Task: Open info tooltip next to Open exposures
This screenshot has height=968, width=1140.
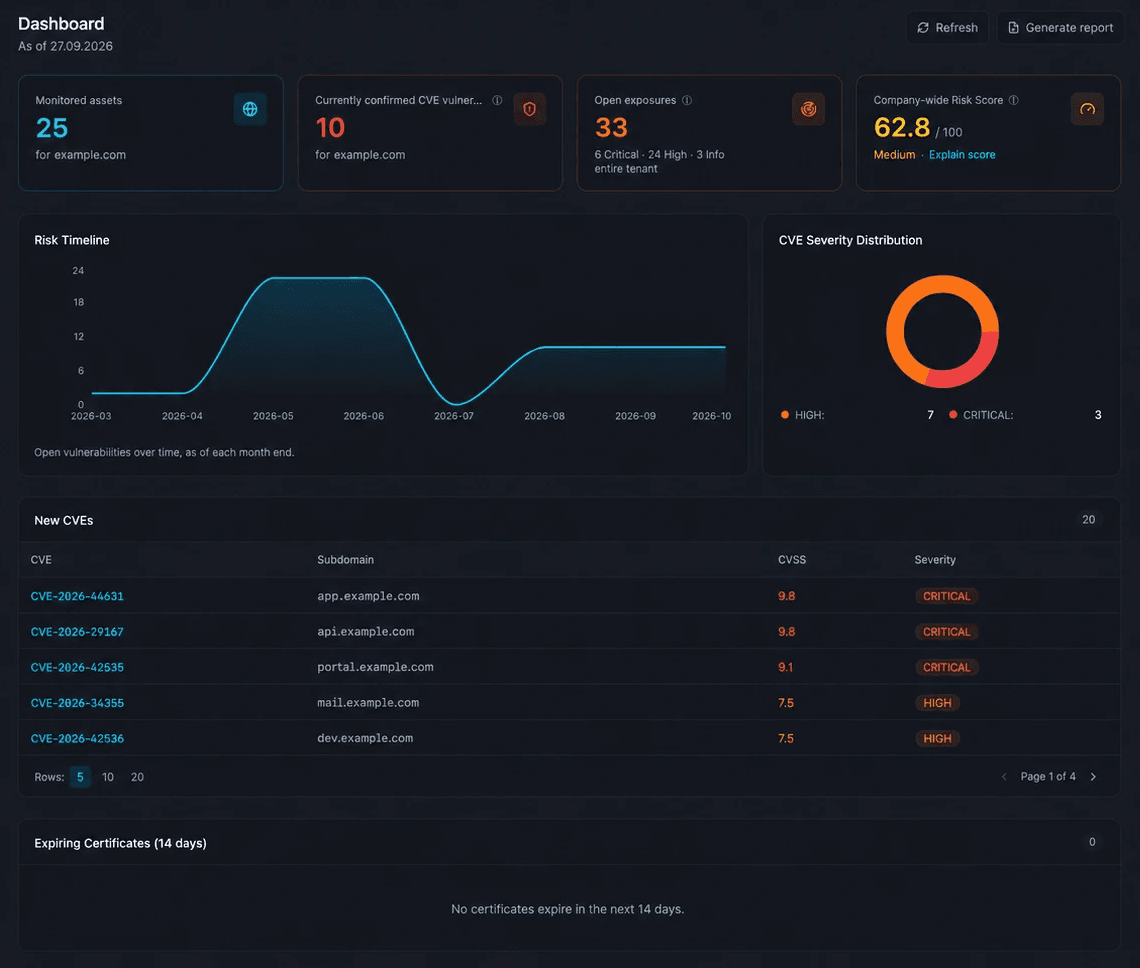Action: pyautogui.click(x=686, y=100)
